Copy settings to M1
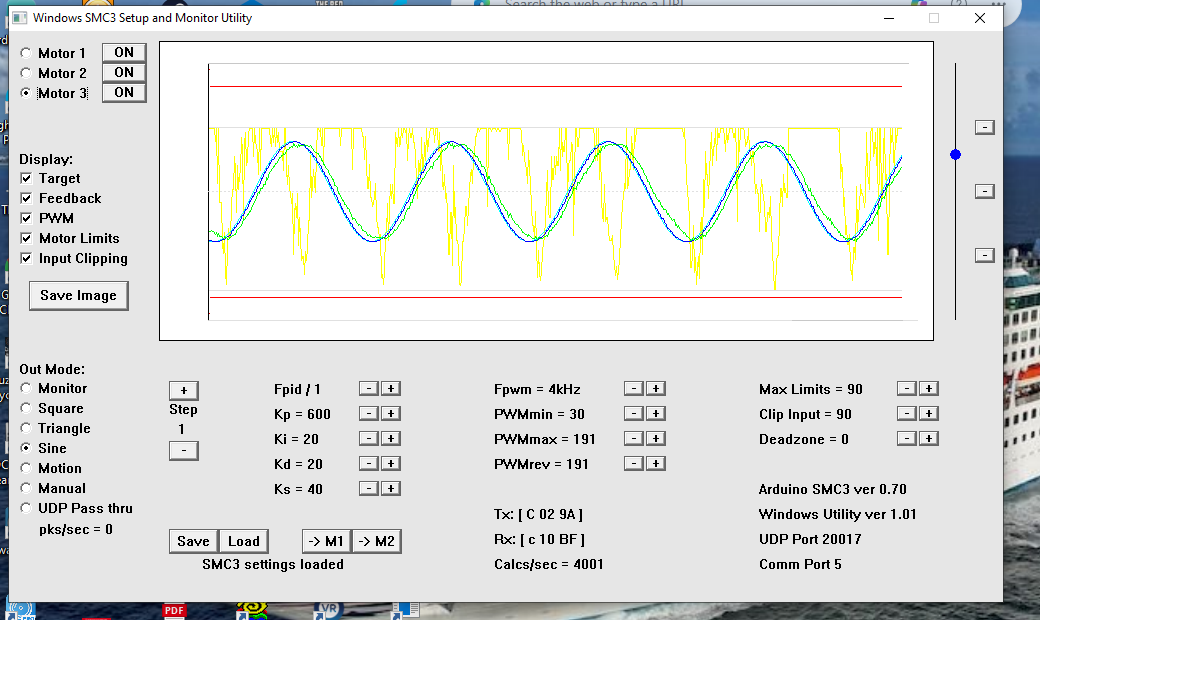Viewport: 1200px width, 684px height. click(x=326, y=541)
